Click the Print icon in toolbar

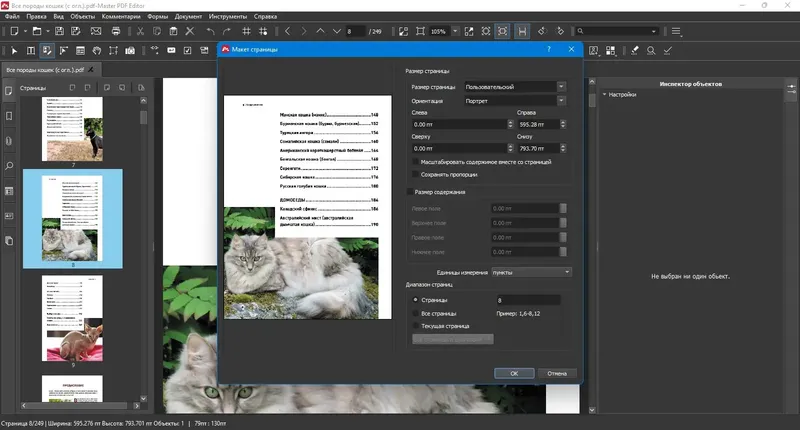(x=116, y=32)
